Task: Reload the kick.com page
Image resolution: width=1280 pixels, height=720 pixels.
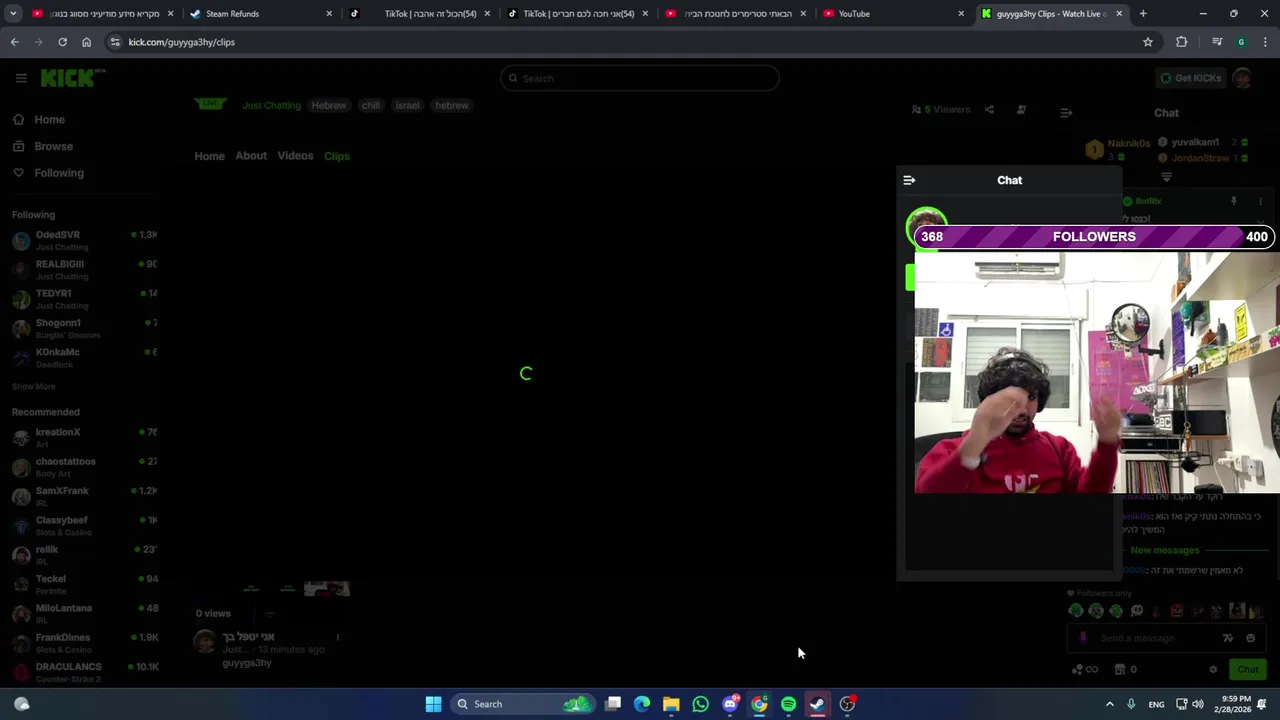Action: click(62, 42)
